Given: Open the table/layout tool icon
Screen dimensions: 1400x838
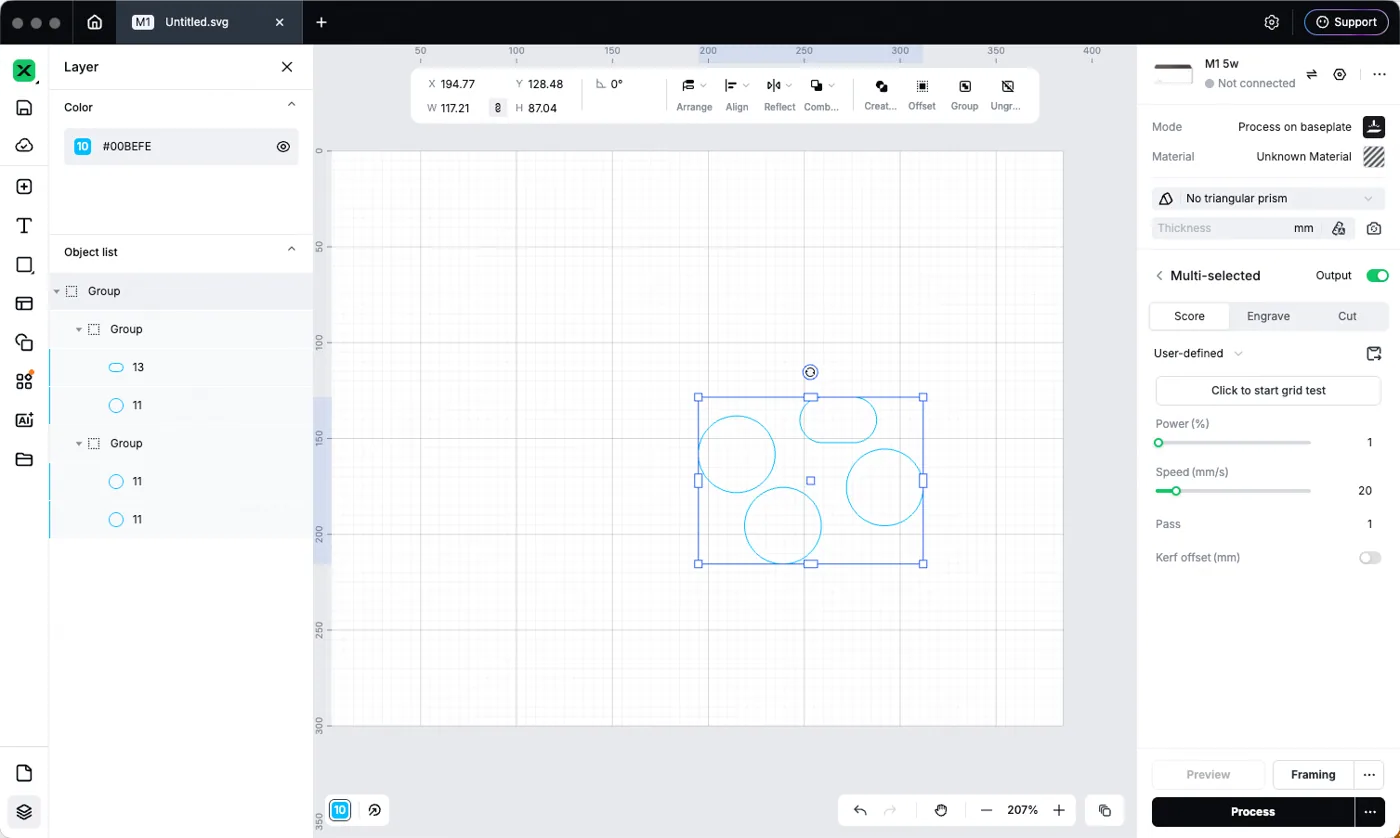Looking at the screenshot, I should tap(24, 304).
